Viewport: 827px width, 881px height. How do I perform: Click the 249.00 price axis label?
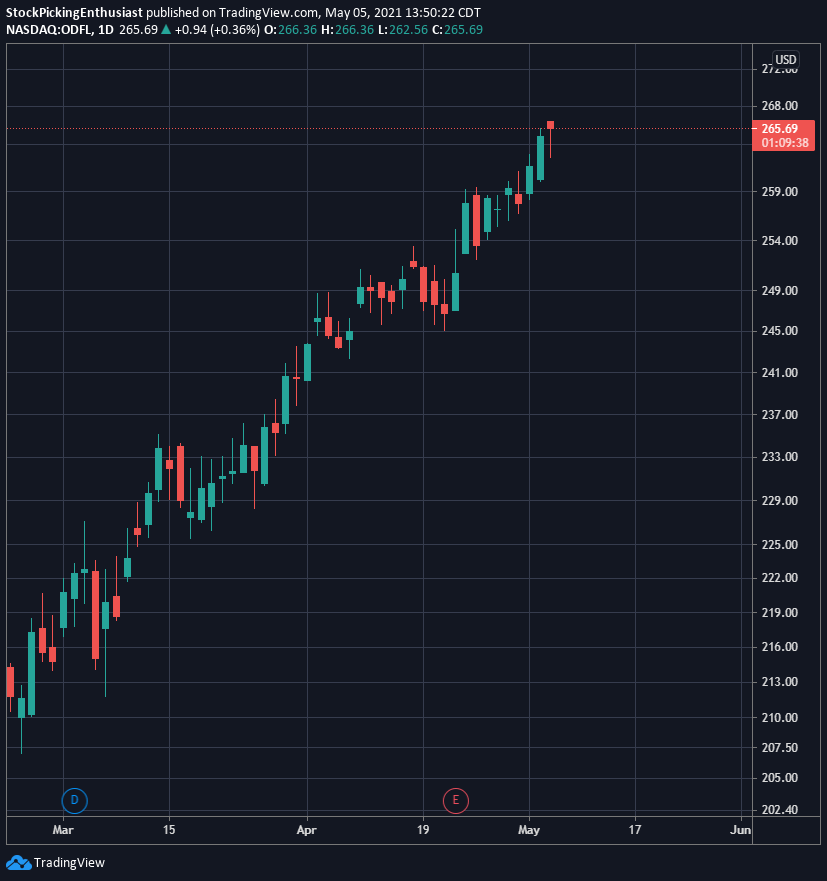(x=779, y=290)
